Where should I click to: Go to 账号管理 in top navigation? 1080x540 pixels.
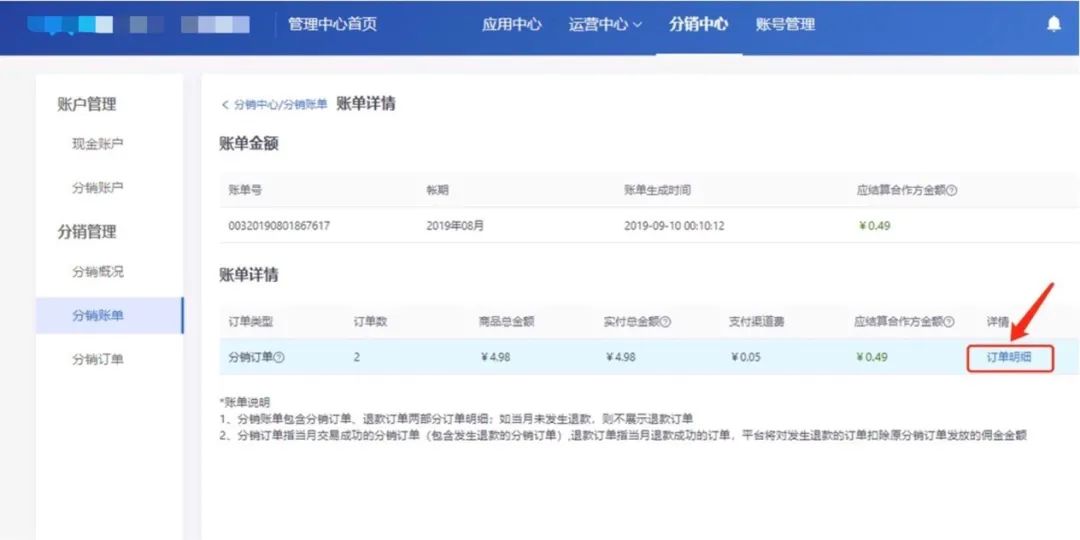785,24
